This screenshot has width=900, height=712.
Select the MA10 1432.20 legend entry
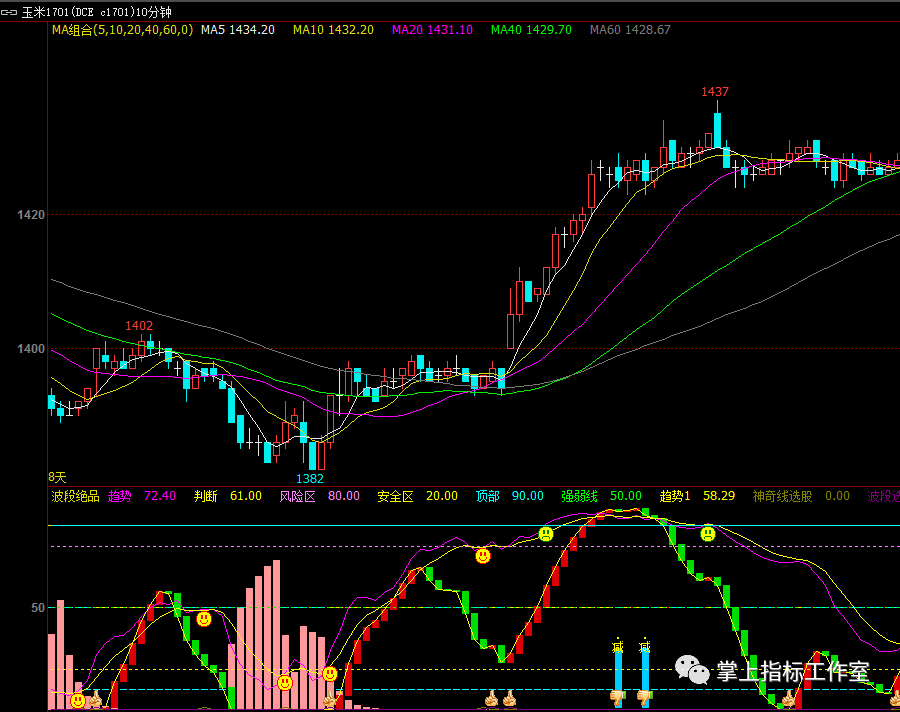coord(333,30)
